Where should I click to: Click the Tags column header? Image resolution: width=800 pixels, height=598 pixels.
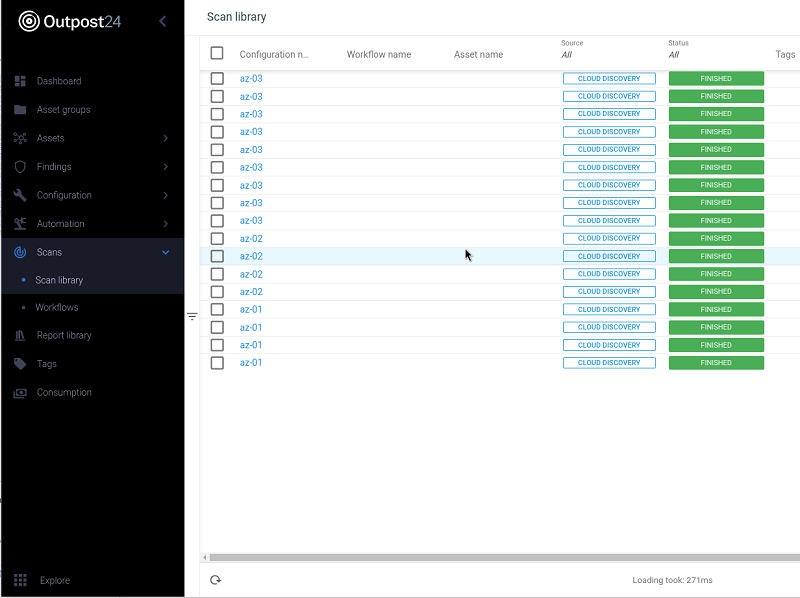click(785, 54)
